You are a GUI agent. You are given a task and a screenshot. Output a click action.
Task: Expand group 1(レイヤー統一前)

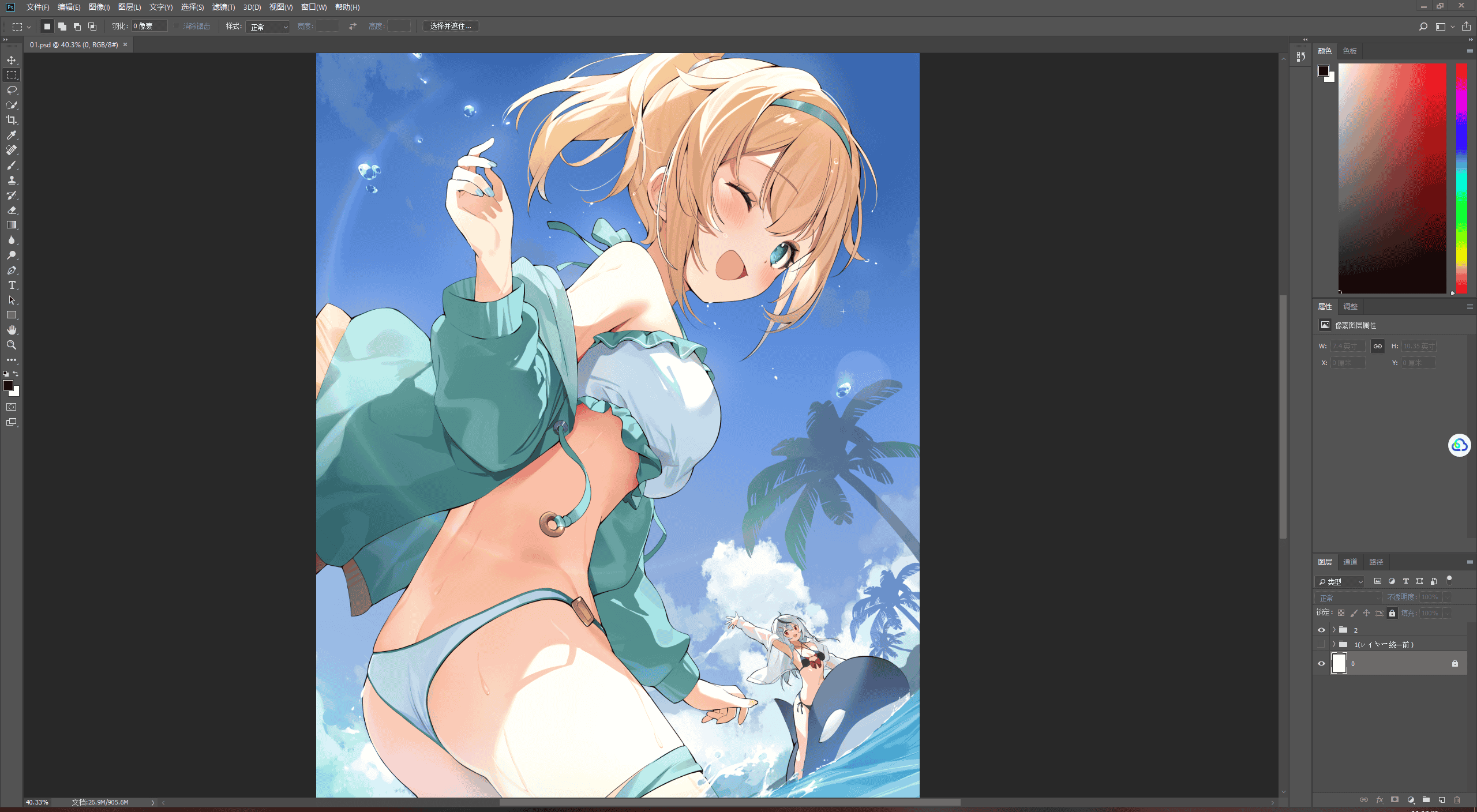(1334, 644)
